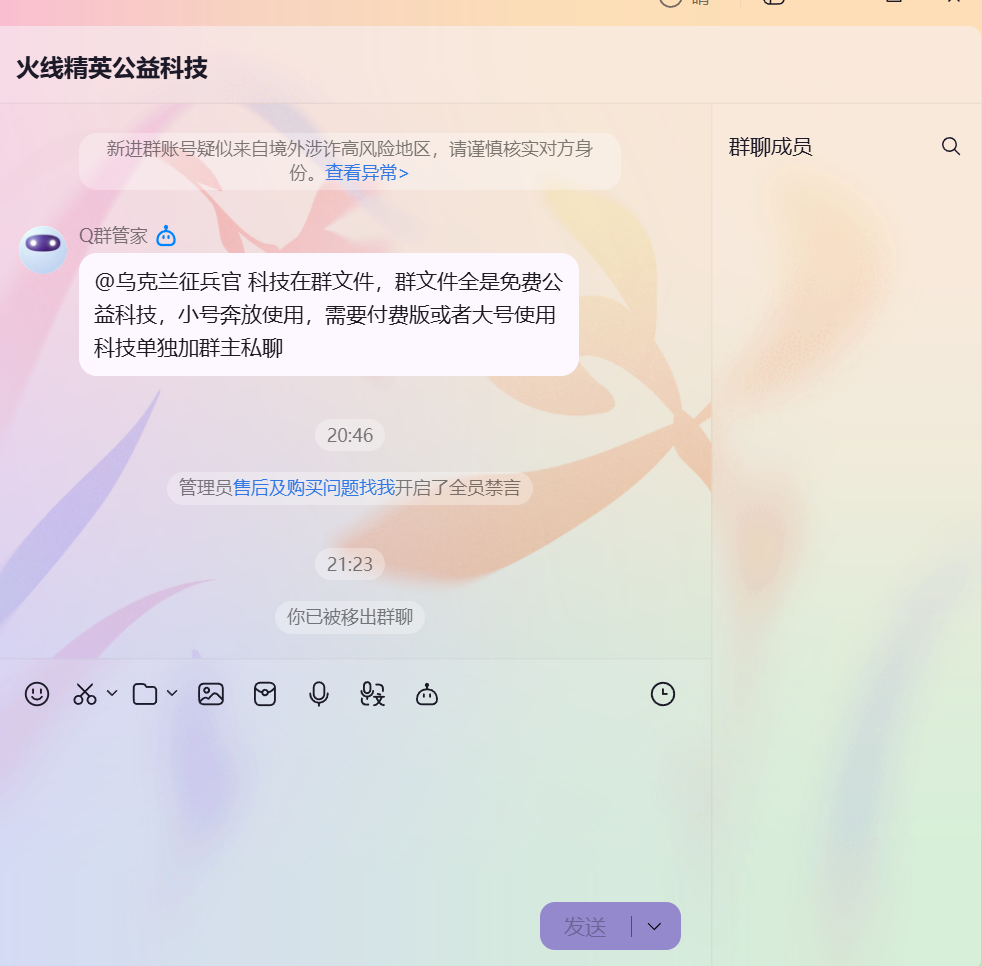Expand the screenshot options dropdown arrow
Image resolution: width=982 pixels, height=966 pixels.
(x=112, y=693)
